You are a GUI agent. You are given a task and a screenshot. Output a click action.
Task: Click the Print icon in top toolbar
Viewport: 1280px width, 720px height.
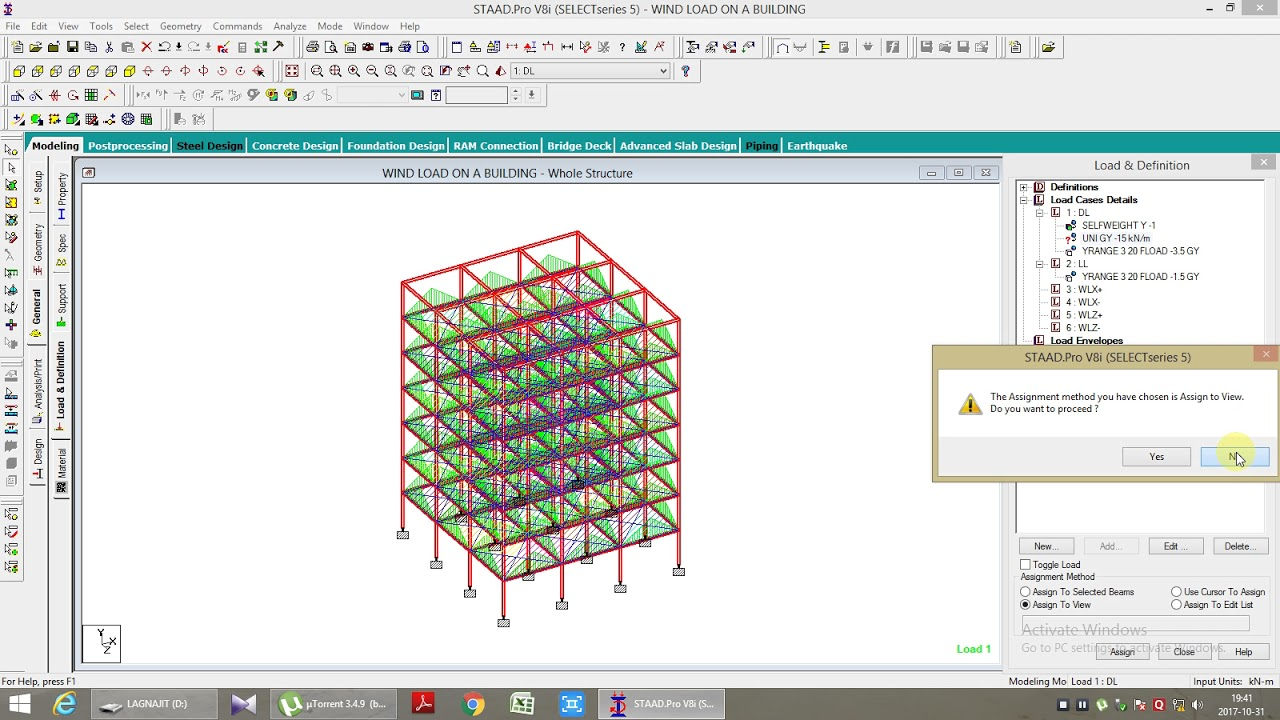click(x=312, y=47)
